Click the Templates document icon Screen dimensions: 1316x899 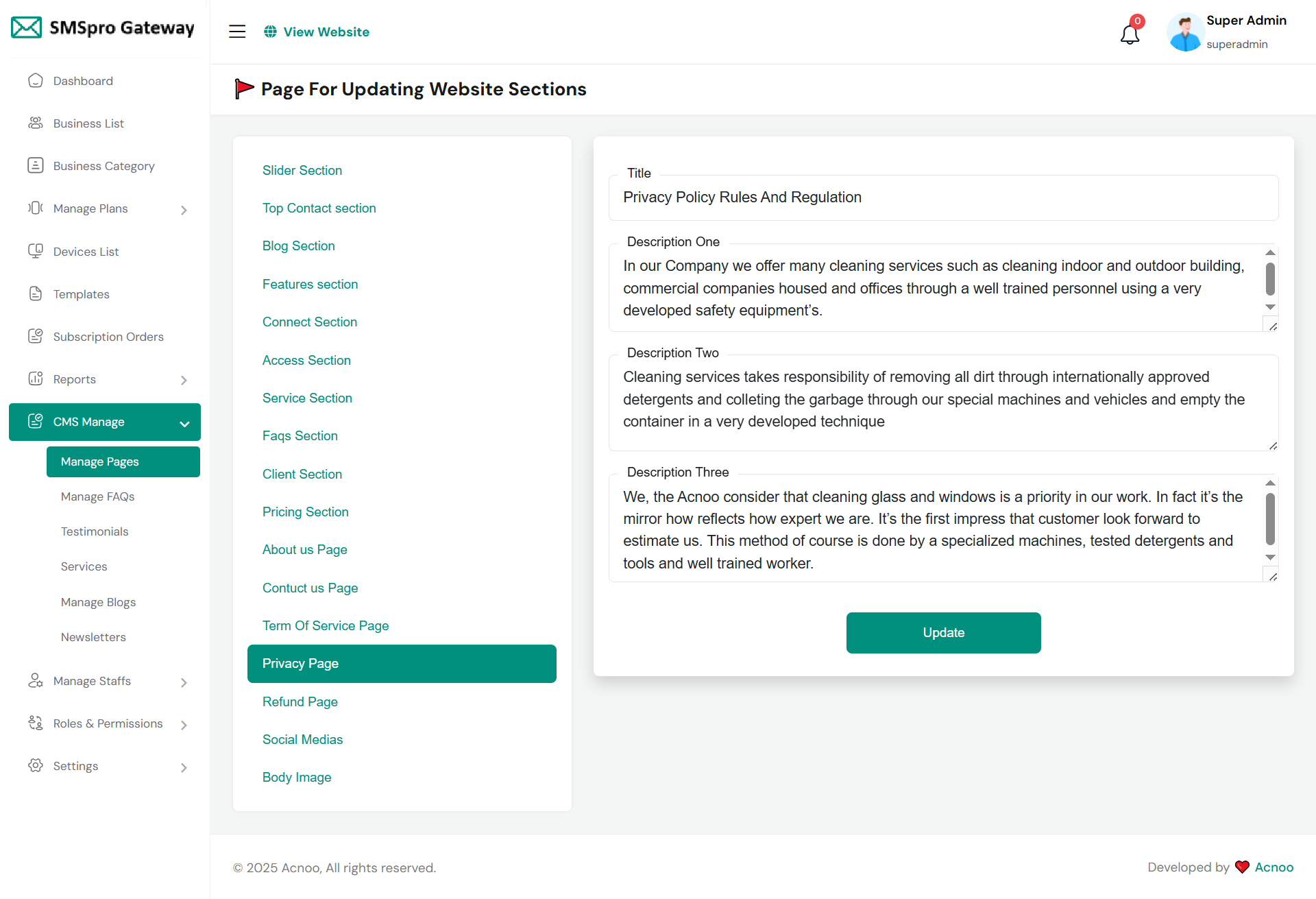[36, 293]
